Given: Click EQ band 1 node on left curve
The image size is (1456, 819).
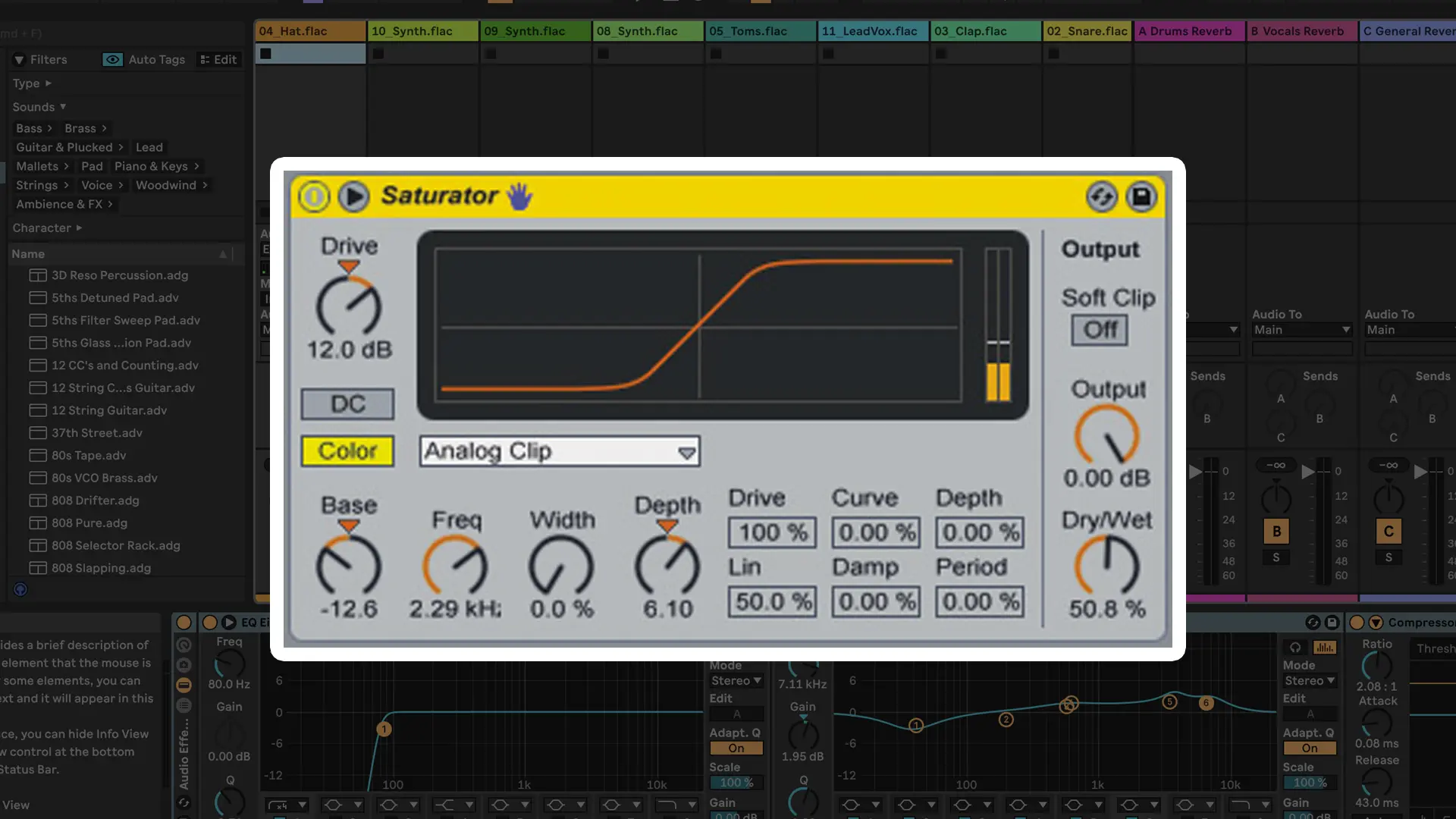Looking at the screenshot, I should [384, 729].
